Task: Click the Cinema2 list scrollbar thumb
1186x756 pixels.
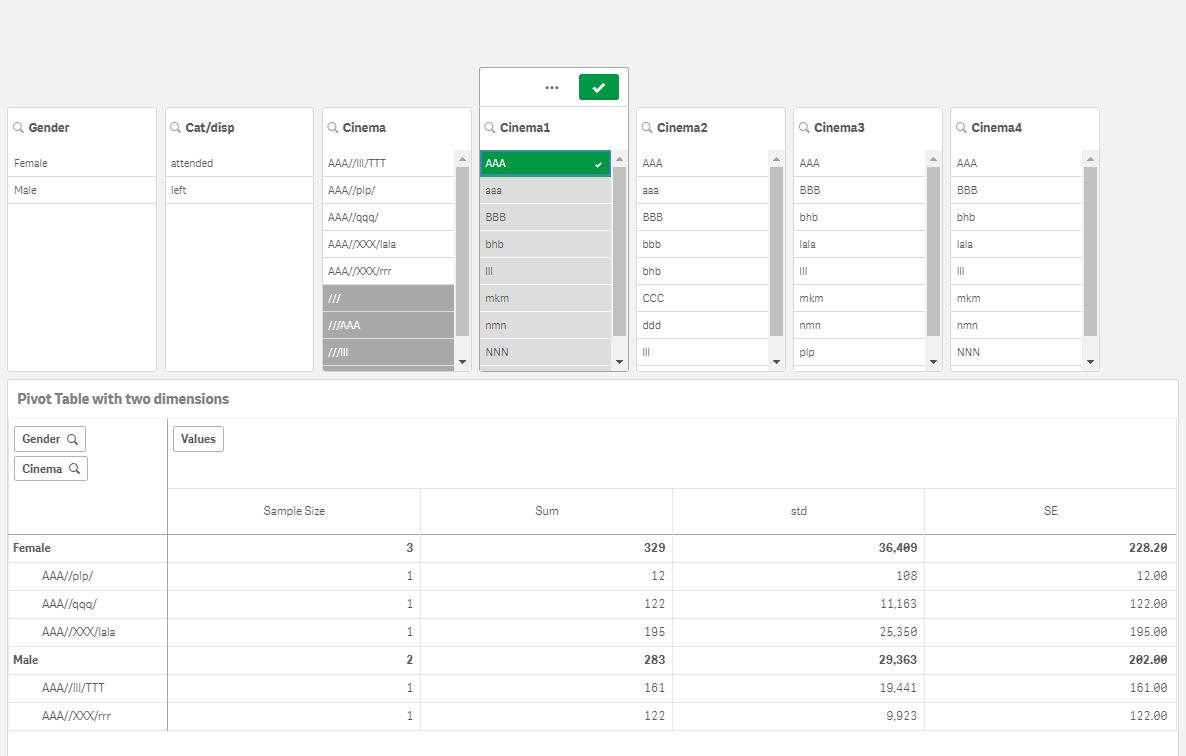Action: tap(776, 251)
